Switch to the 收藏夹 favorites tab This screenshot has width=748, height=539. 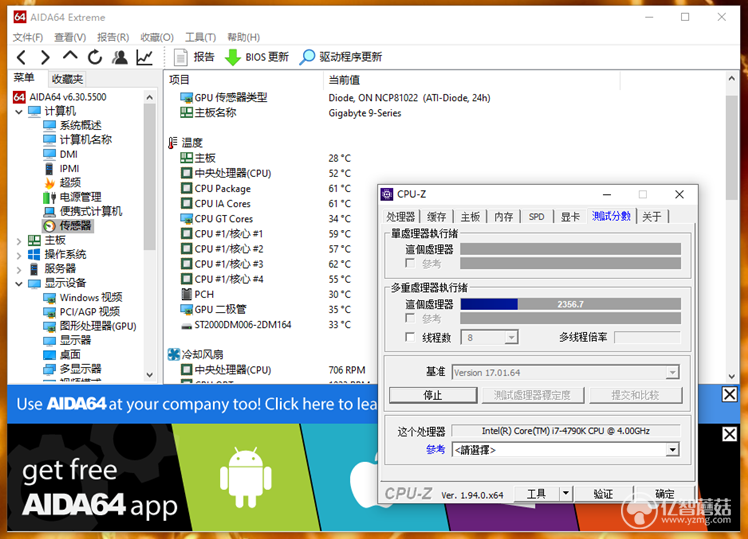pos(67,79)
